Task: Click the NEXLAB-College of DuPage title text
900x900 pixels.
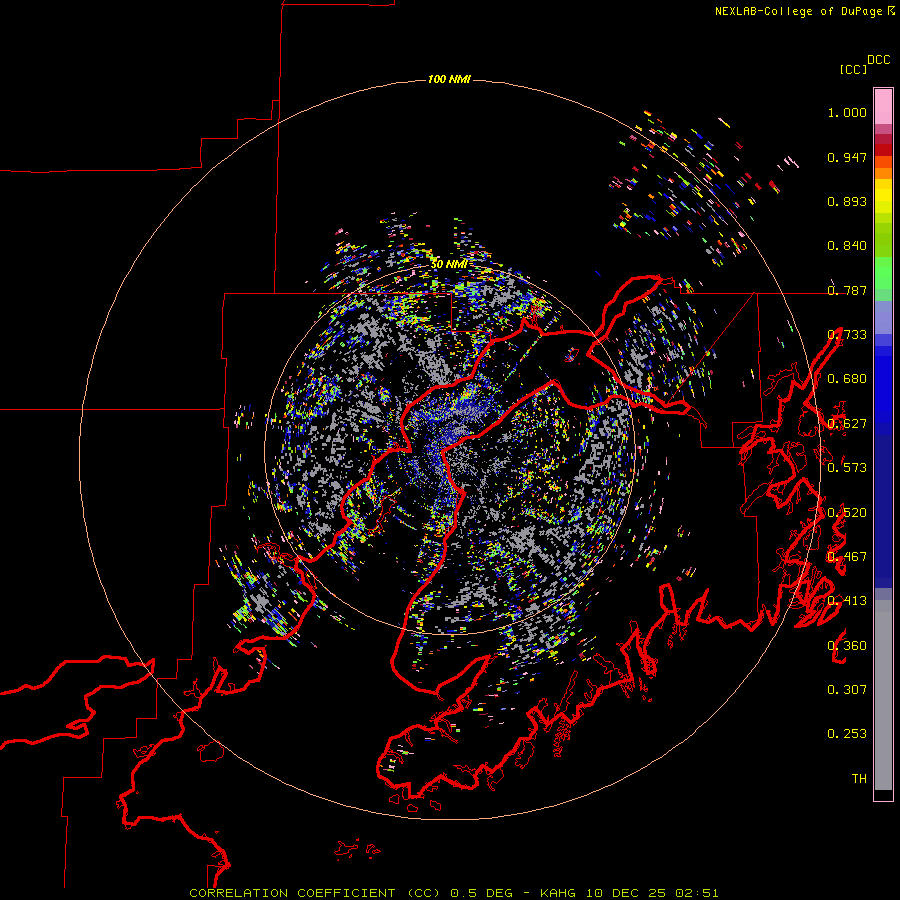Action: [x=798, y=11]
